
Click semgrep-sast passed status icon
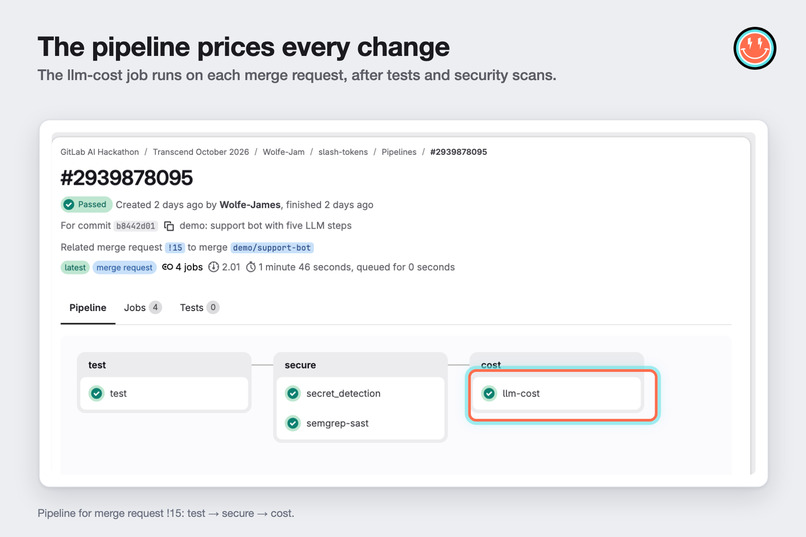click(x=292, y=423)
